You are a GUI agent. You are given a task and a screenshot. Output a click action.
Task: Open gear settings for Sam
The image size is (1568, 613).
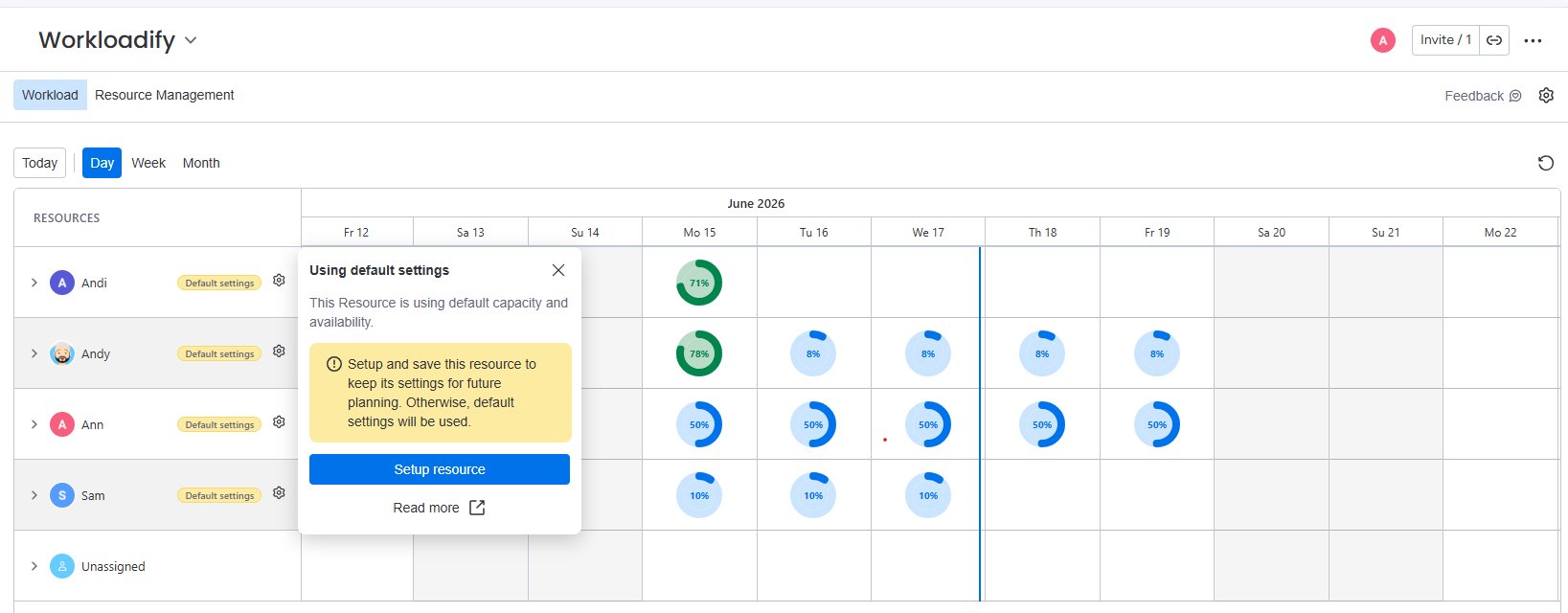[x=279, y=493]
